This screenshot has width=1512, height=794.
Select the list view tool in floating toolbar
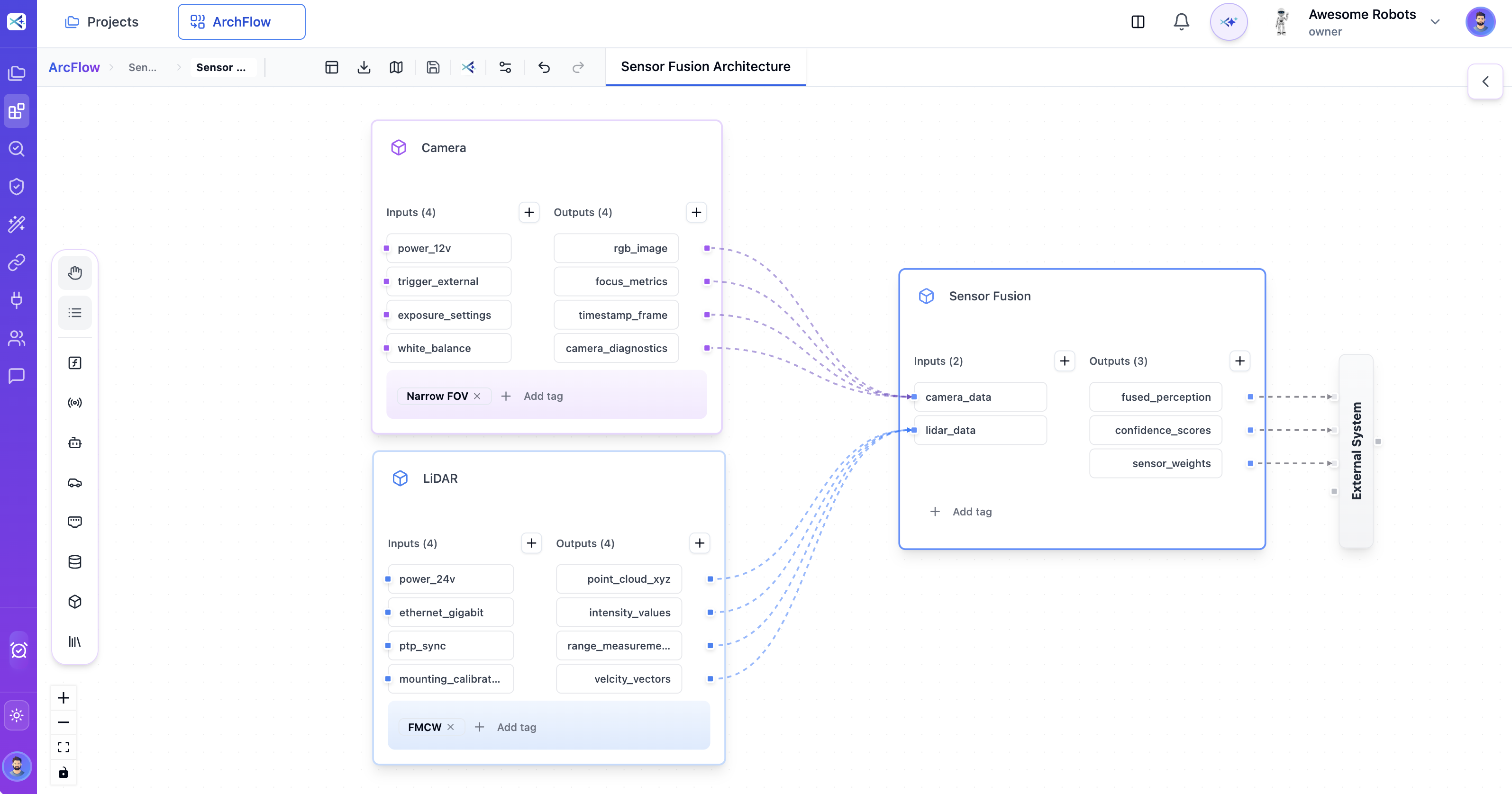(75, 312)
